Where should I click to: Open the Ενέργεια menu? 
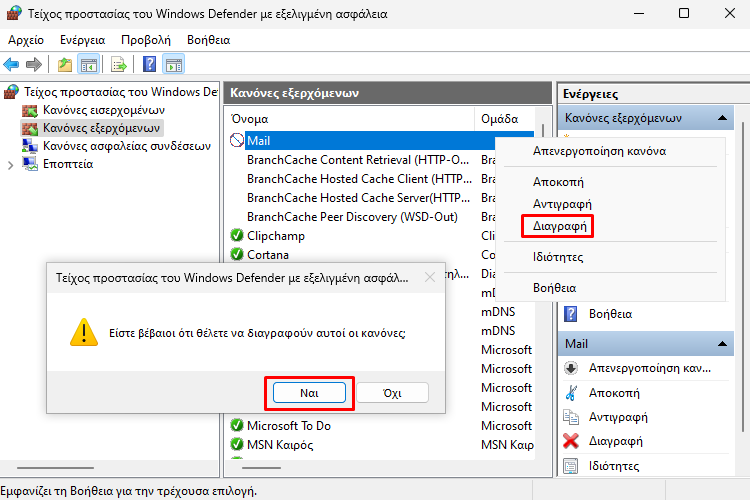(82, 40)
